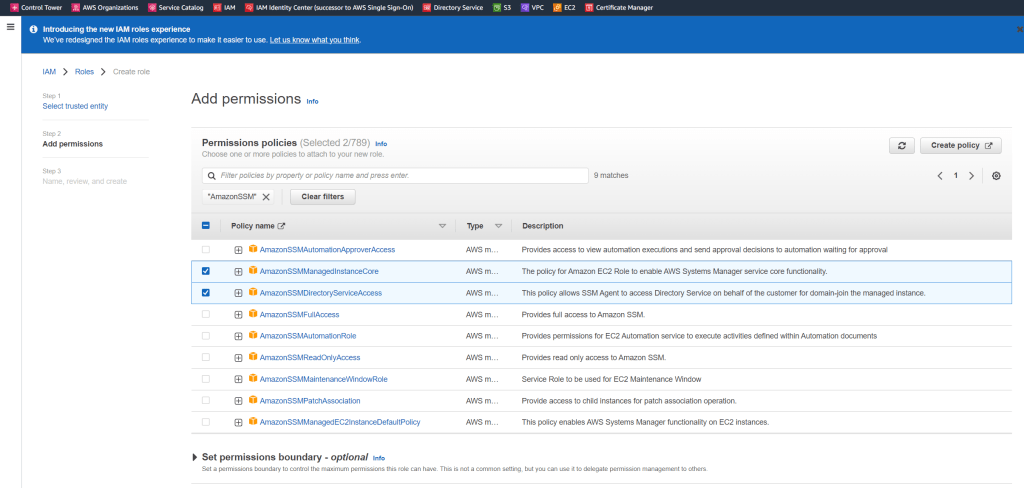Click IAM breadcrumb link

click(x=49, y=72)
